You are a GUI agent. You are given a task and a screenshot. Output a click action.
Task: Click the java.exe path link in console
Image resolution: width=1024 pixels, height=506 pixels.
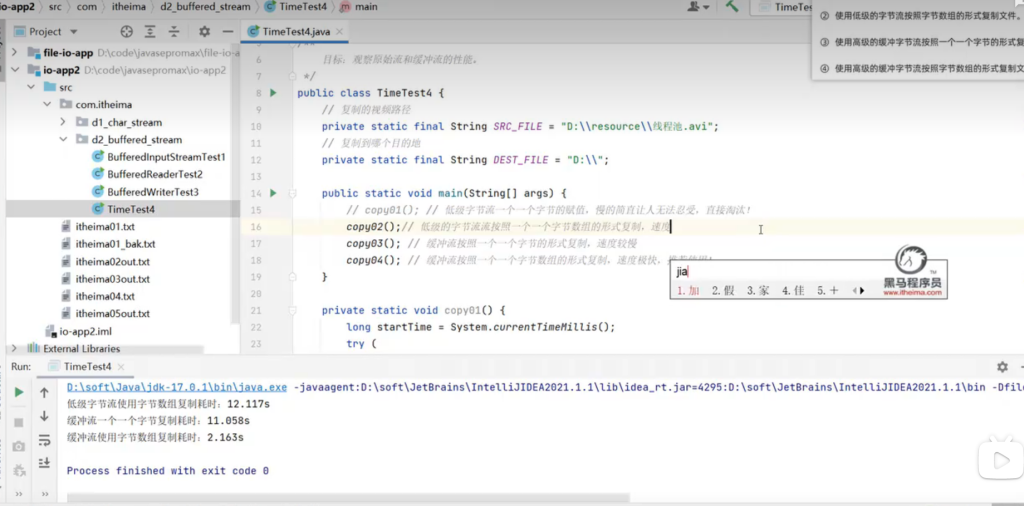pos(177,387)
